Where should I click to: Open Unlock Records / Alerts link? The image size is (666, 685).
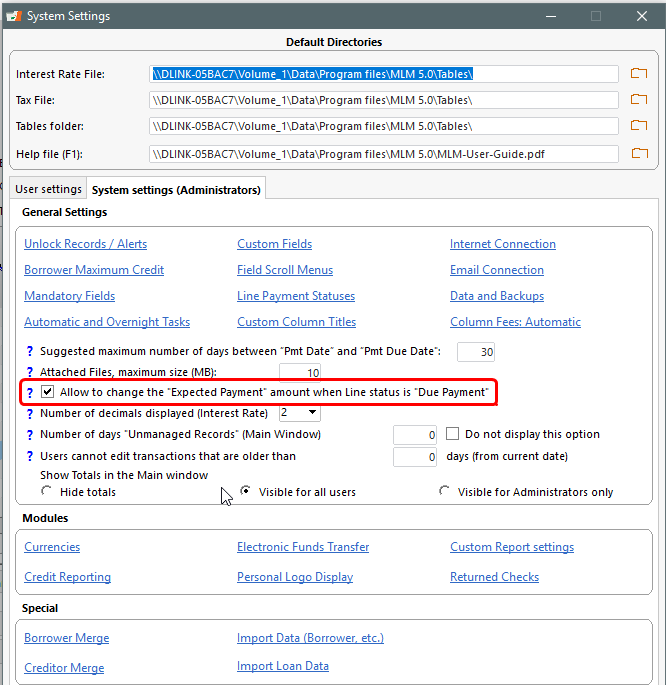point(86,244)
